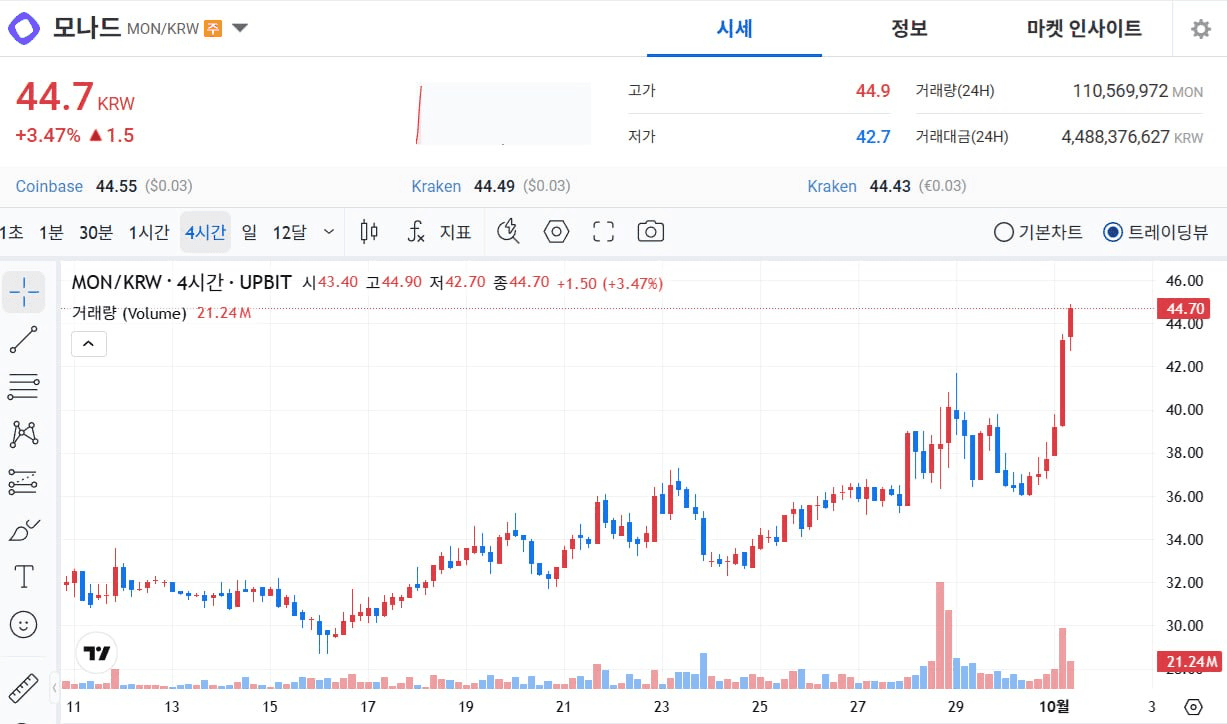Open the forecasting position tool
Image resolution: width=1227 pixels, height=724 pixels.
coord(24,482)
